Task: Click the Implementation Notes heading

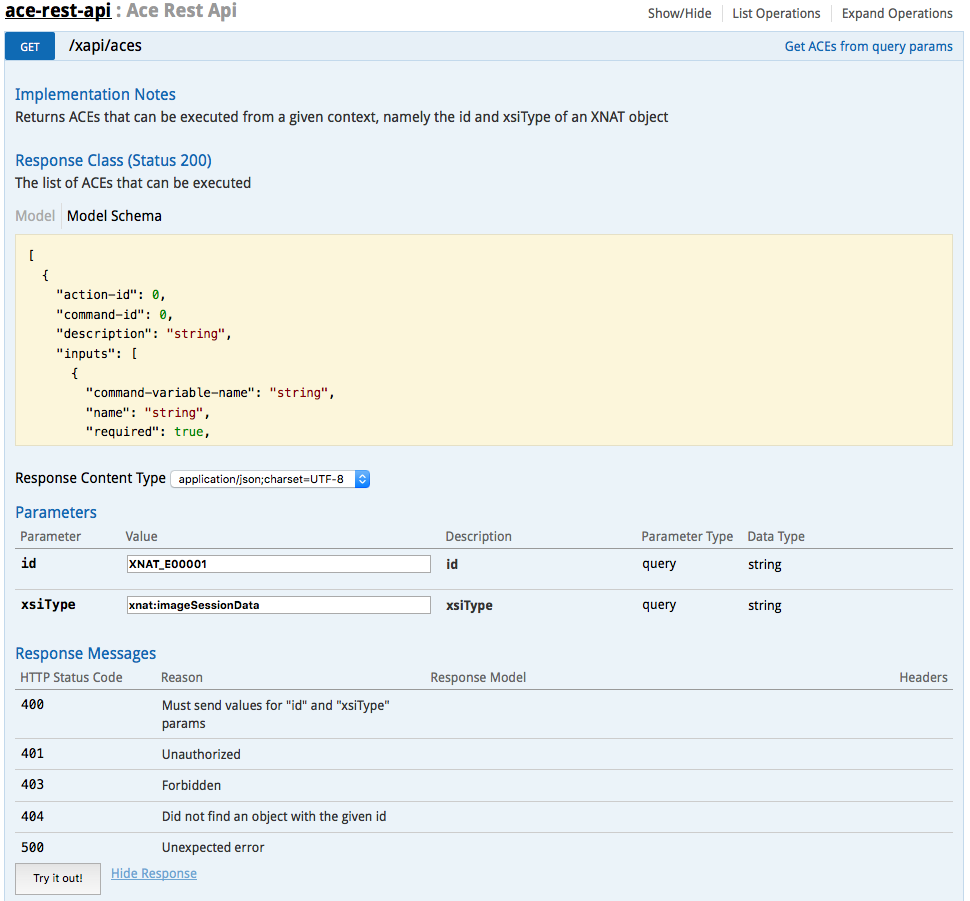Action: [95, 94]
